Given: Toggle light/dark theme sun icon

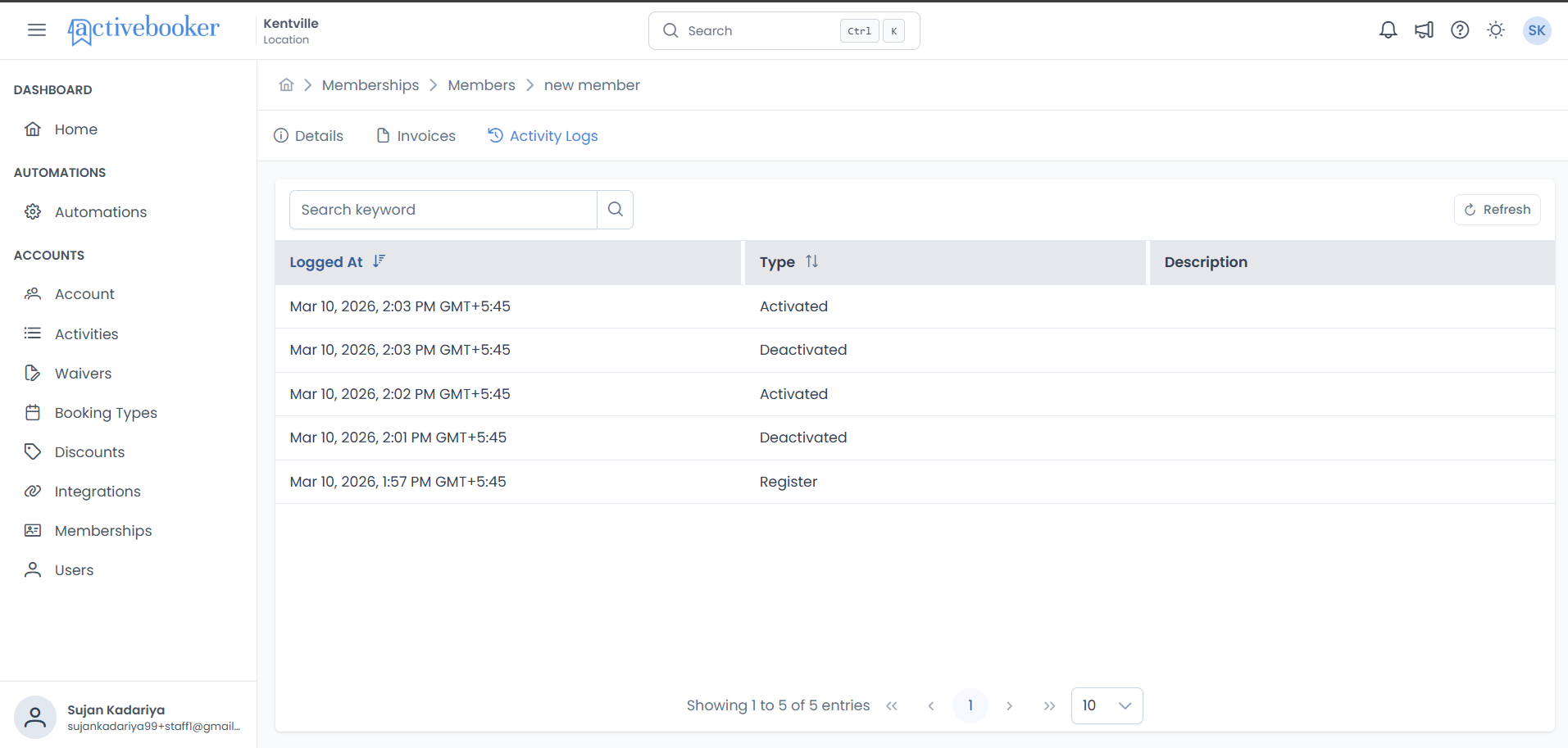Looking at the screenshot, I should click(x=1496, y=30).
